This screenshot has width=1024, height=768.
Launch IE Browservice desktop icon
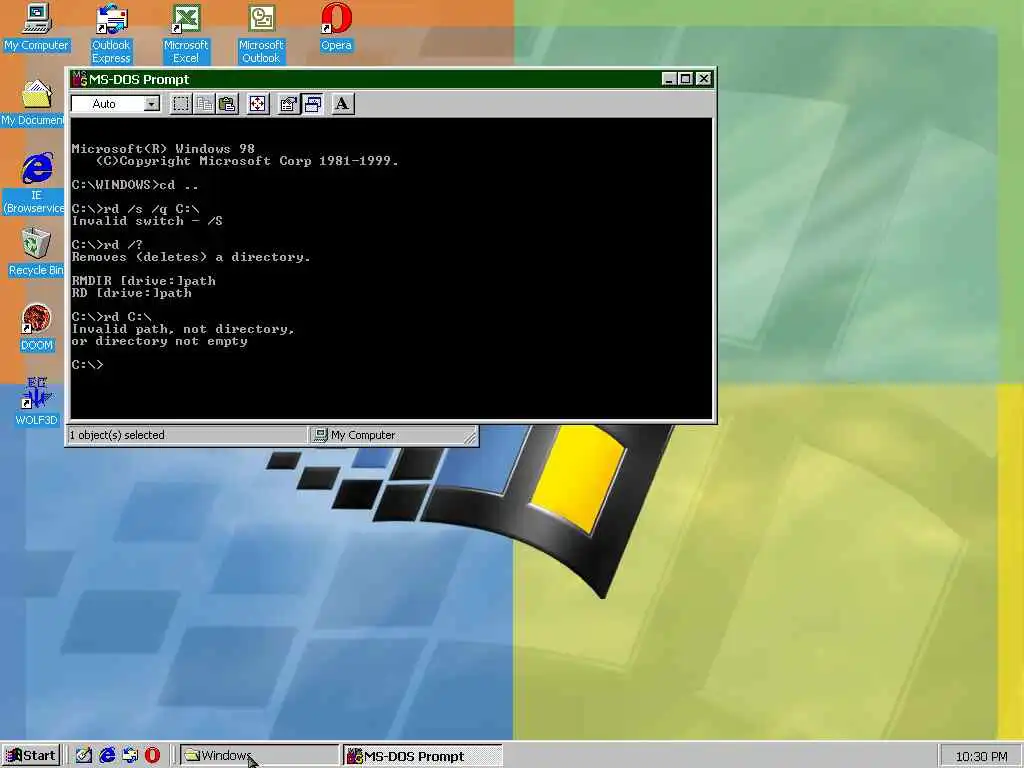(34, 184)
